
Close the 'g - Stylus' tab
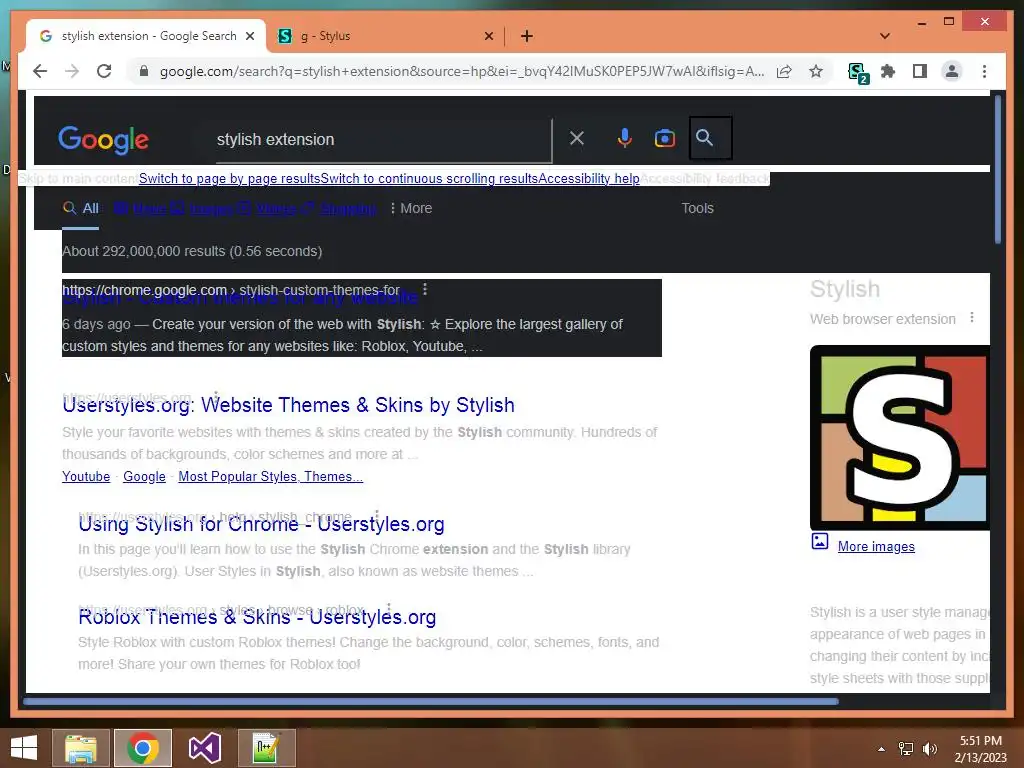(488, 36)
